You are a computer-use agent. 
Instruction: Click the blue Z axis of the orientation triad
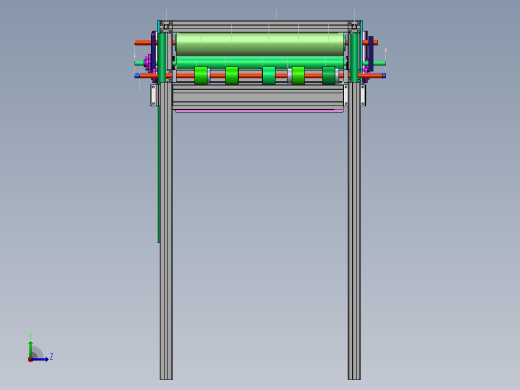40,359
